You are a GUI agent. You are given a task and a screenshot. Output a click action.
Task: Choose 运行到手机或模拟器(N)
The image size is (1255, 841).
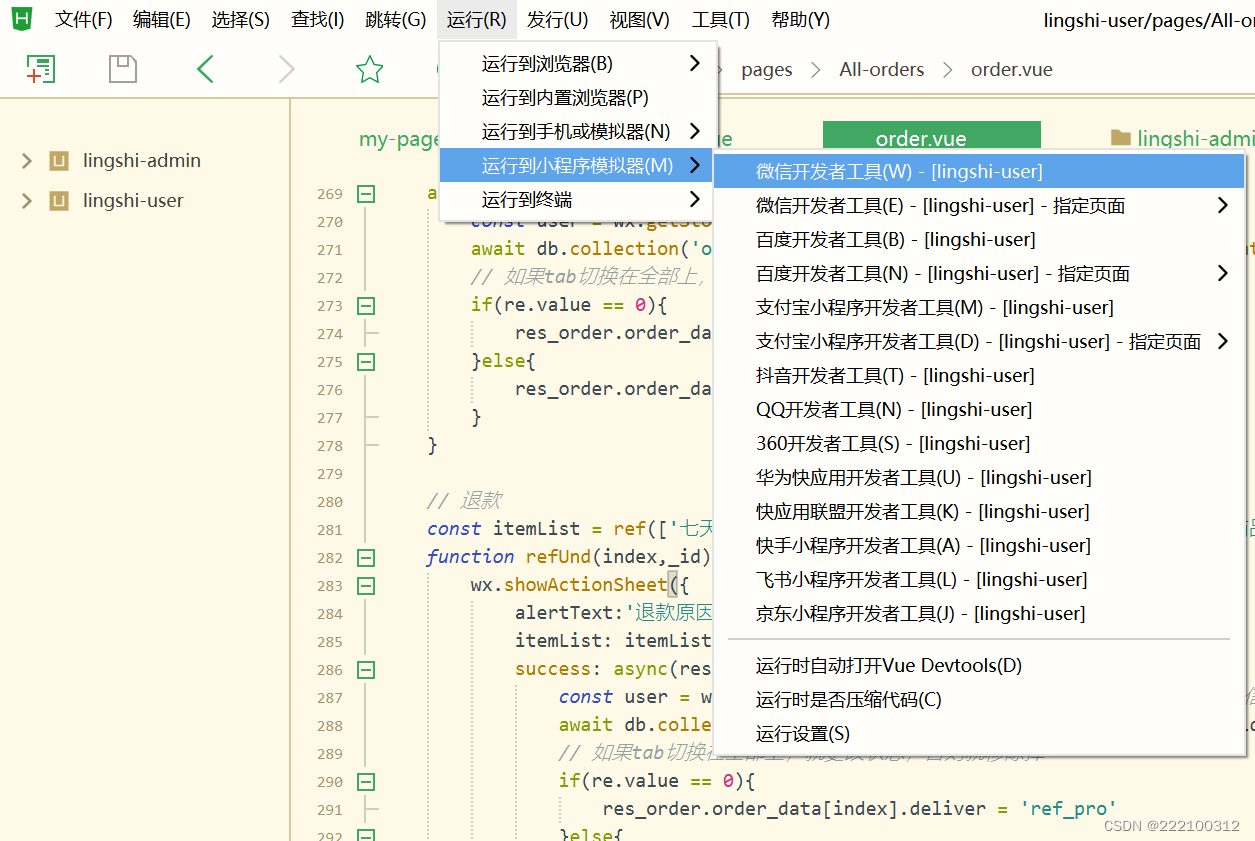coord(578,132)
